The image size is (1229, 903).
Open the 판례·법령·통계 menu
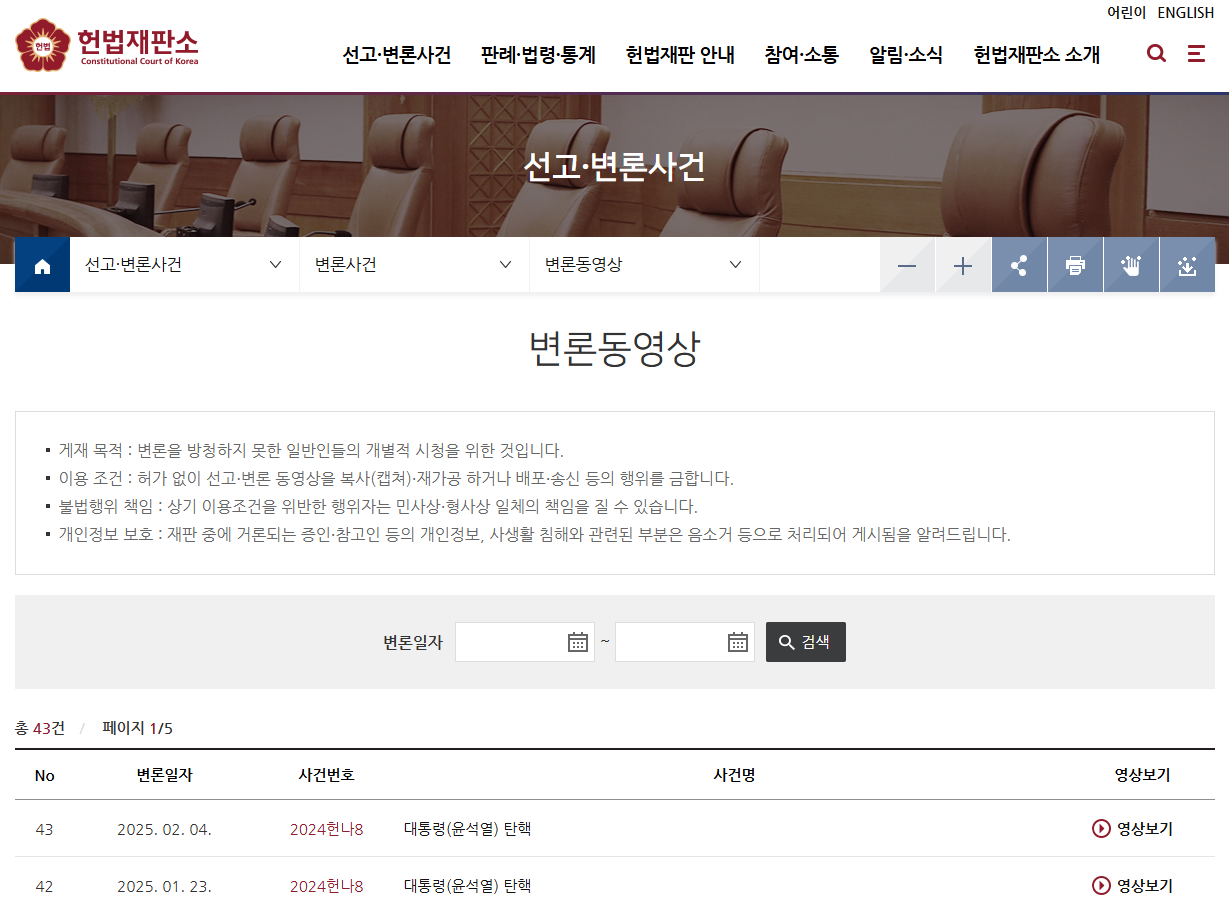click(537, 56)
